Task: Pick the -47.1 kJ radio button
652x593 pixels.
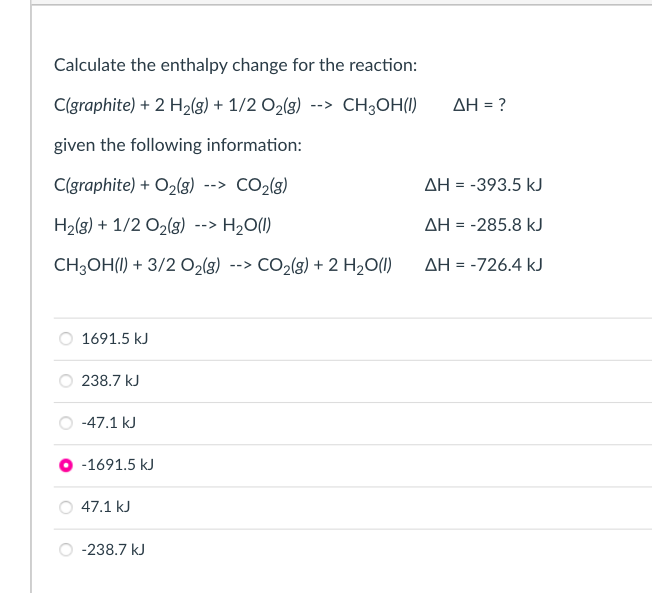Action: (66, 423)
